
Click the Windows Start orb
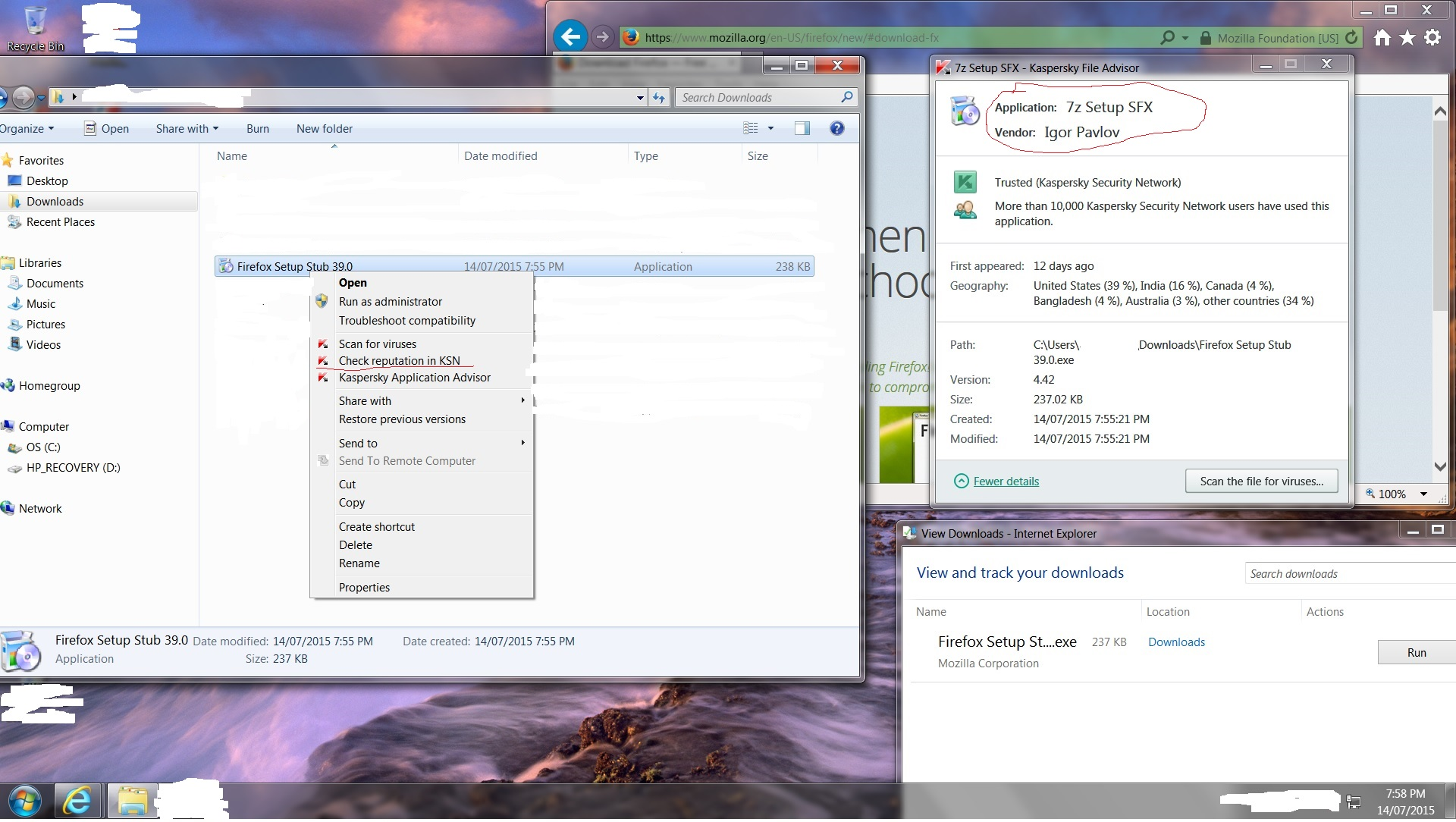[24, 802]
